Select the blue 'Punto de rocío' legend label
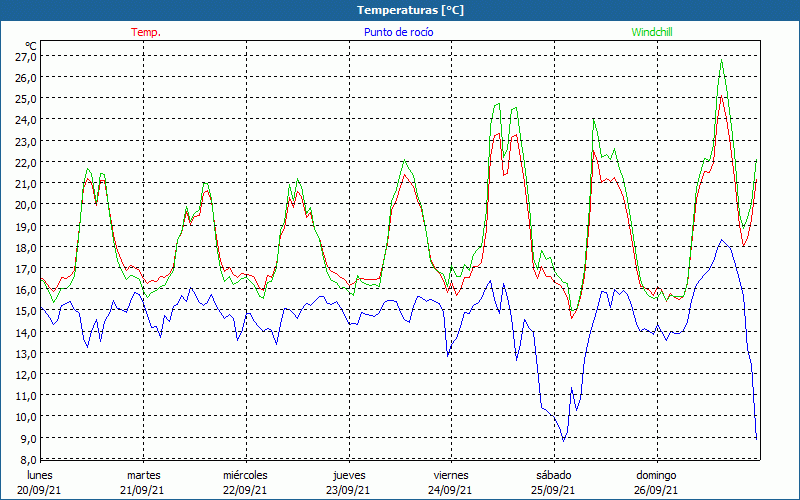Screen dimensions: 800x500 tap(398, 32)
